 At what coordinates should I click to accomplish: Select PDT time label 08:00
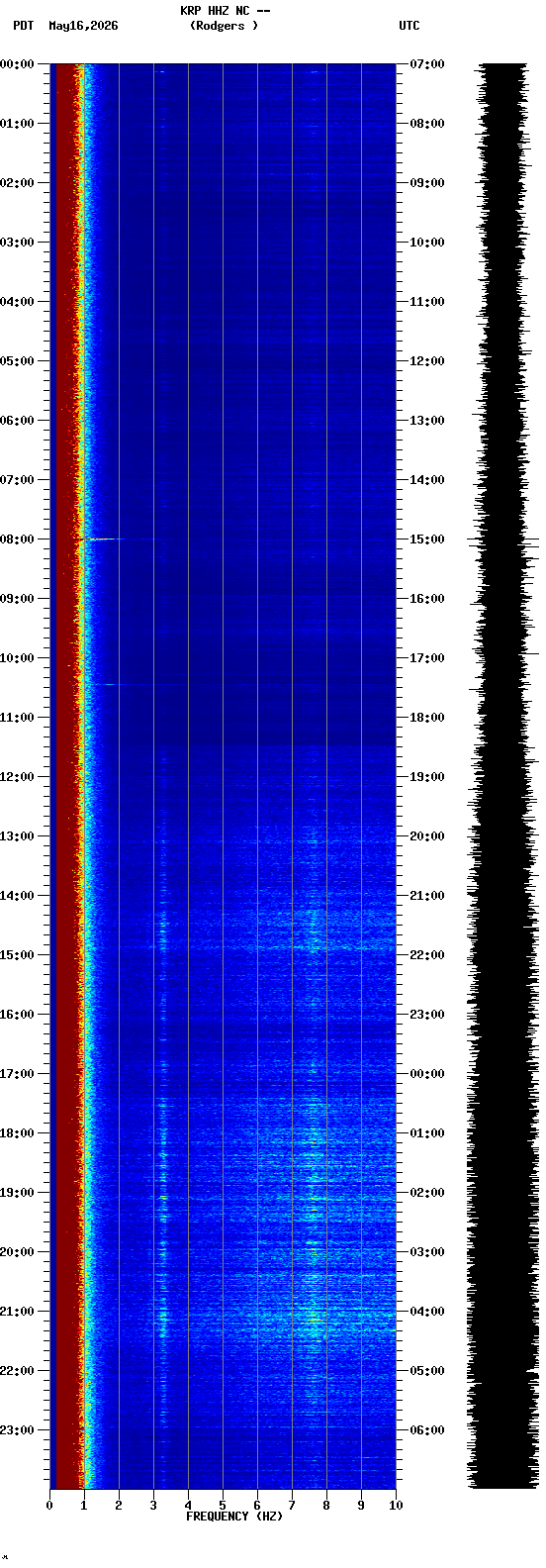point(17,539)
